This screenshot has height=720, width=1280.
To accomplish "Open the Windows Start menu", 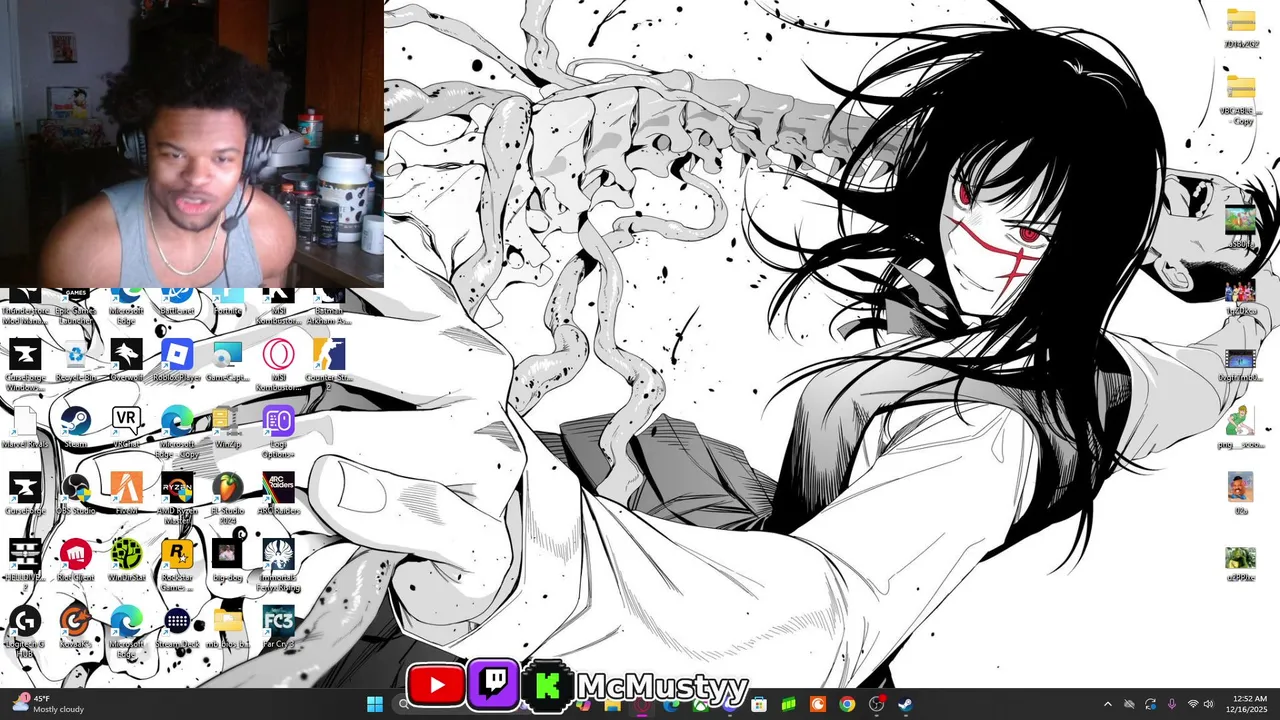I will (375, 704).
